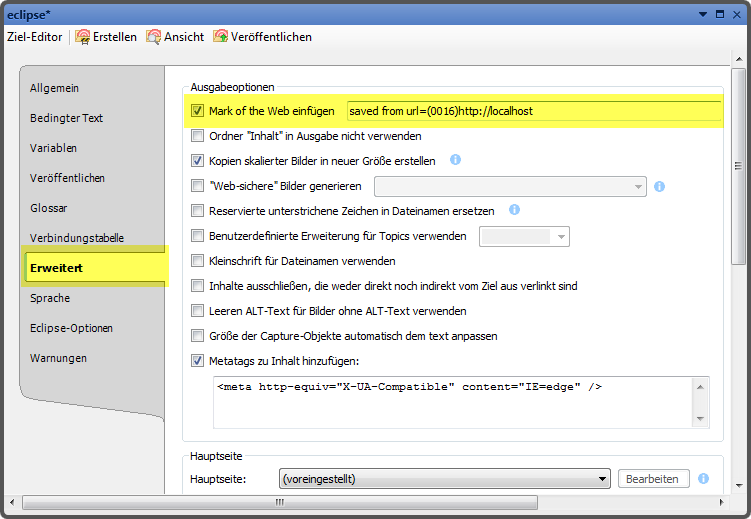Screen dimensions: 751x519
Task: Select the Eclipse-Optionen tab
Action: (71, 328)
